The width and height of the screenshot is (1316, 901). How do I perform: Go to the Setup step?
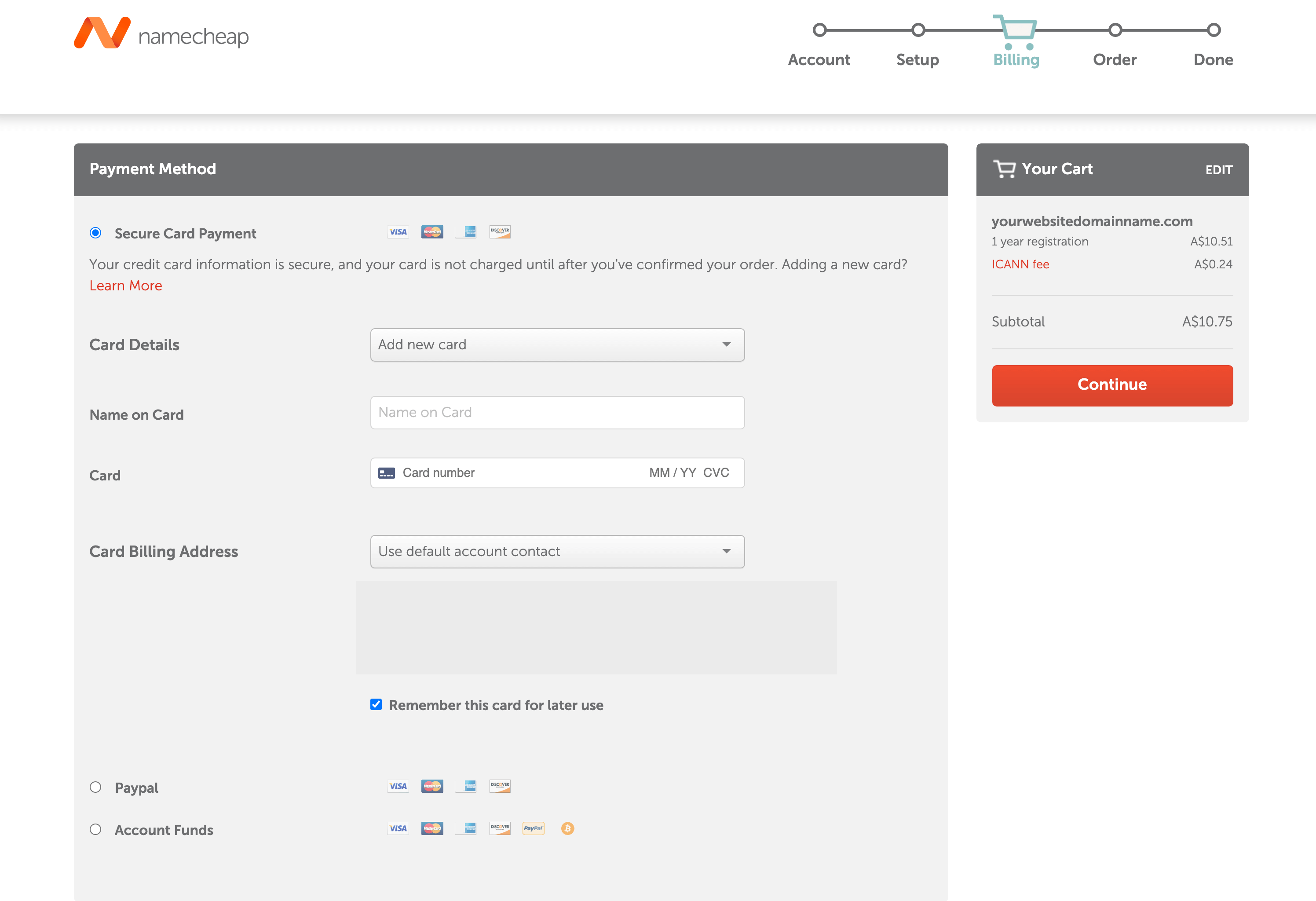click(x=918, y=60)
